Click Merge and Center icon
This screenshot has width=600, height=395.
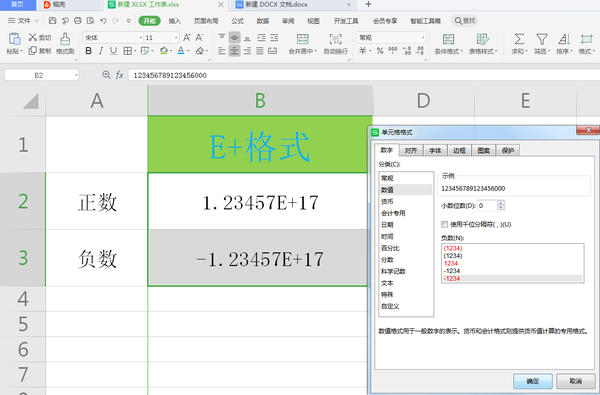pyautogui.click(x=302, y=39)
